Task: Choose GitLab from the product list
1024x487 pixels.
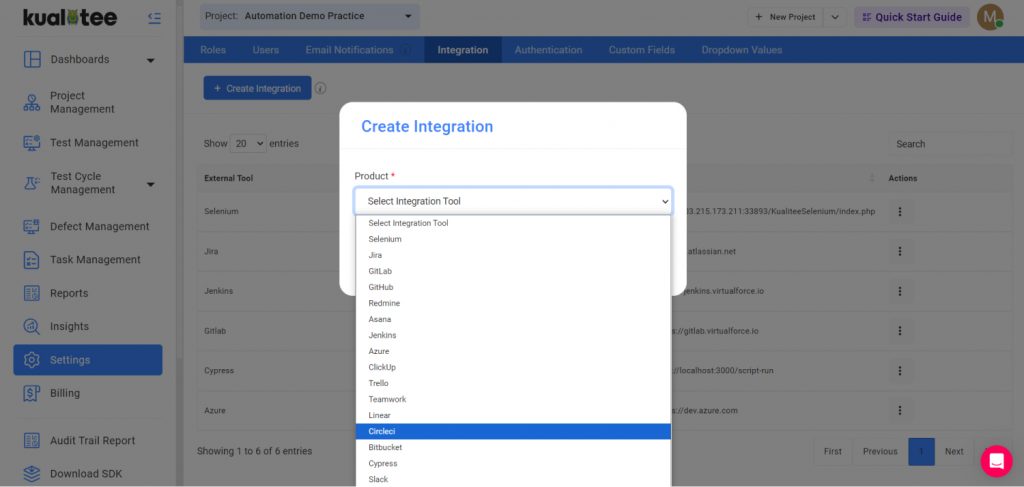Action: click(x=513, y=271)
